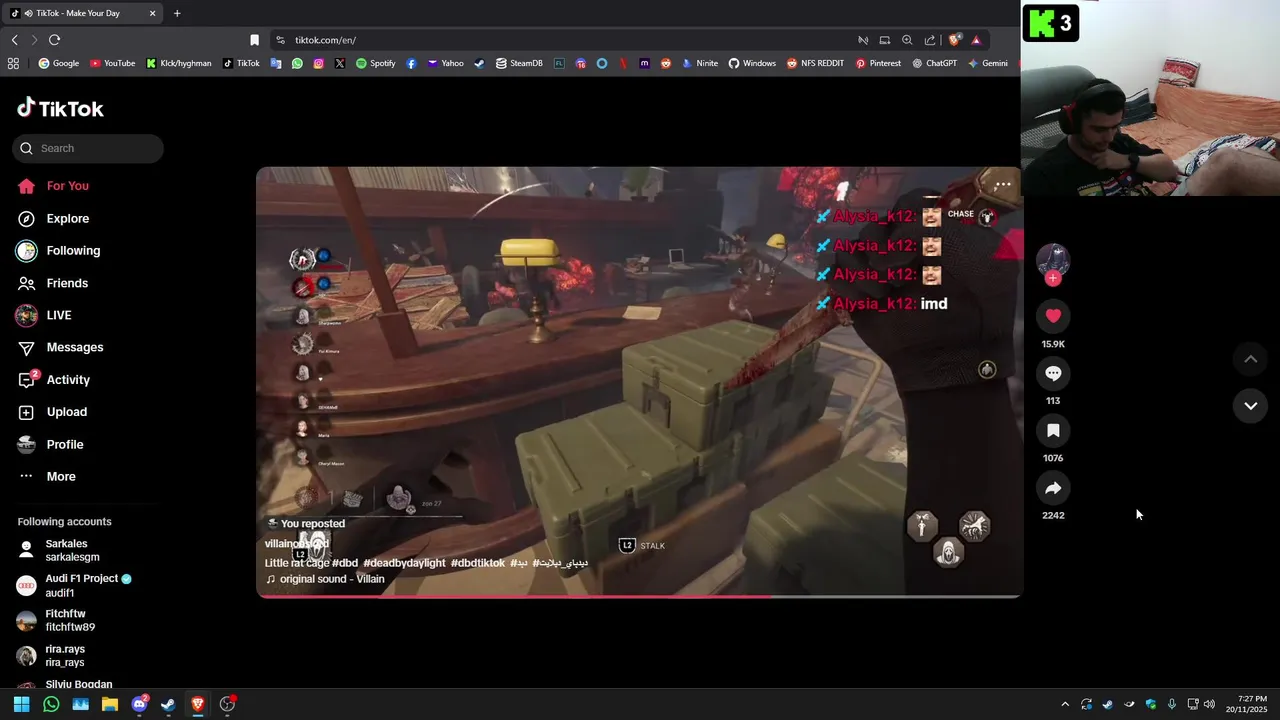Open the Kick/hyghman bookmark
This screenshot has height=720, width=1280.
[x=178, y=63]
